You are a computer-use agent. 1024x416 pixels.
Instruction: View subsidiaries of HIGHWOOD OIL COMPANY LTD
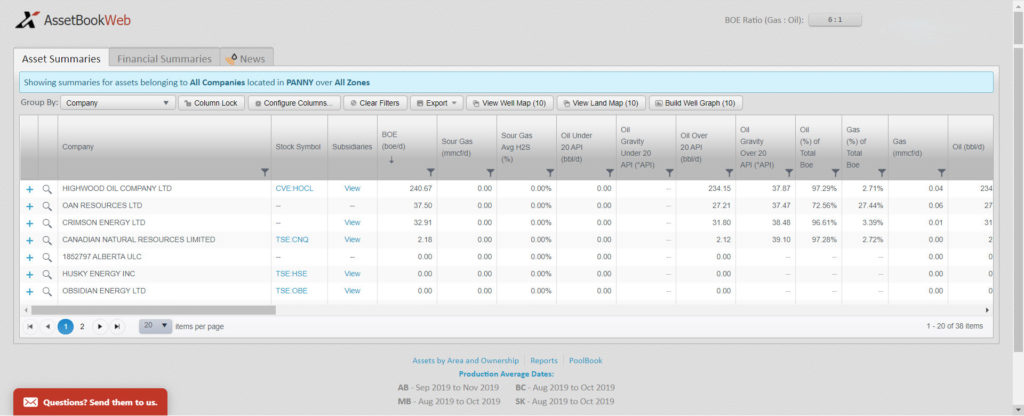click(x=352, y=189)
